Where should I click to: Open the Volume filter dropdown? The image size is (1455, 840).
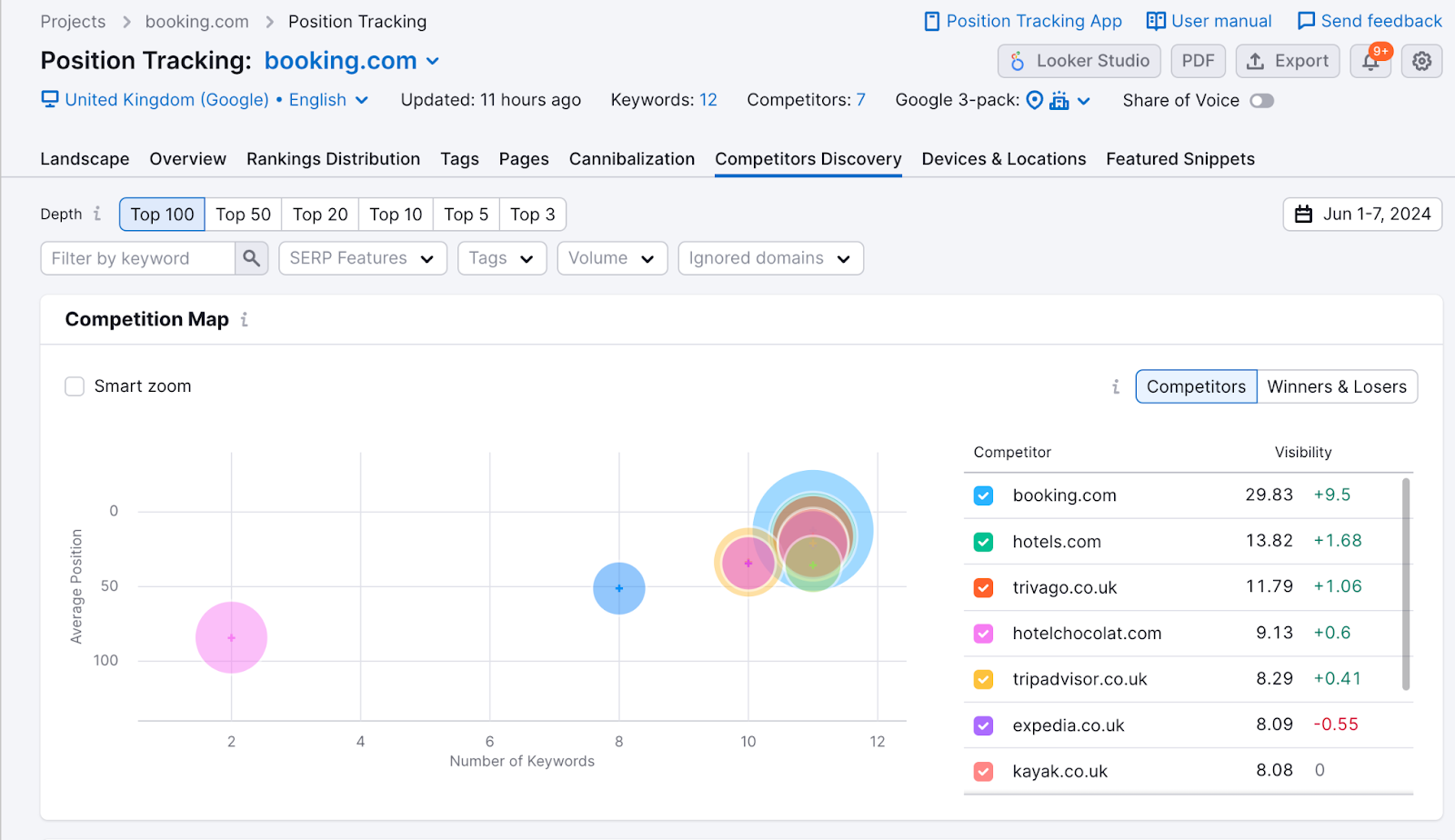click(611, 258)
